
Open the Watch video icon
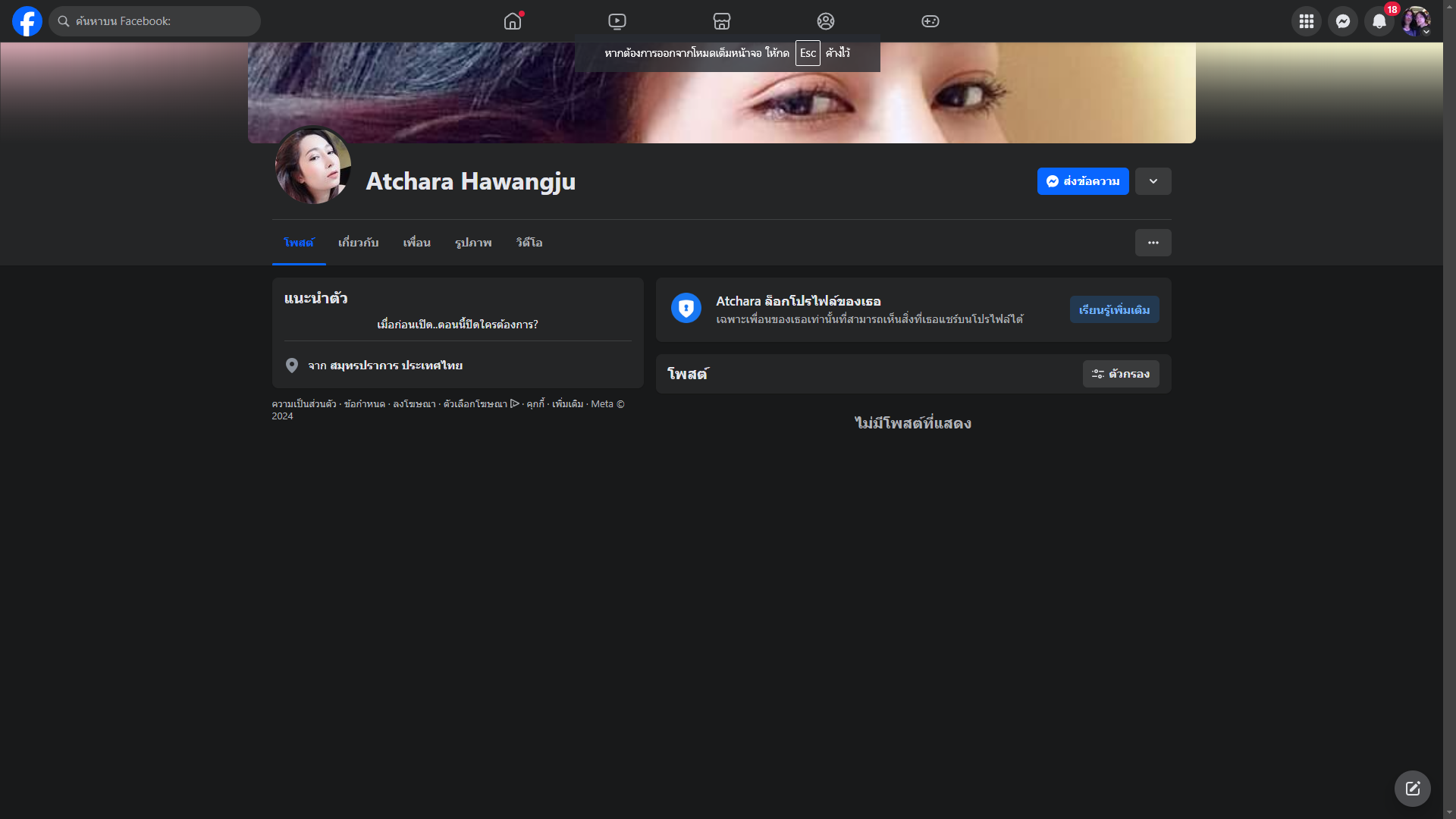click(617, 21)
